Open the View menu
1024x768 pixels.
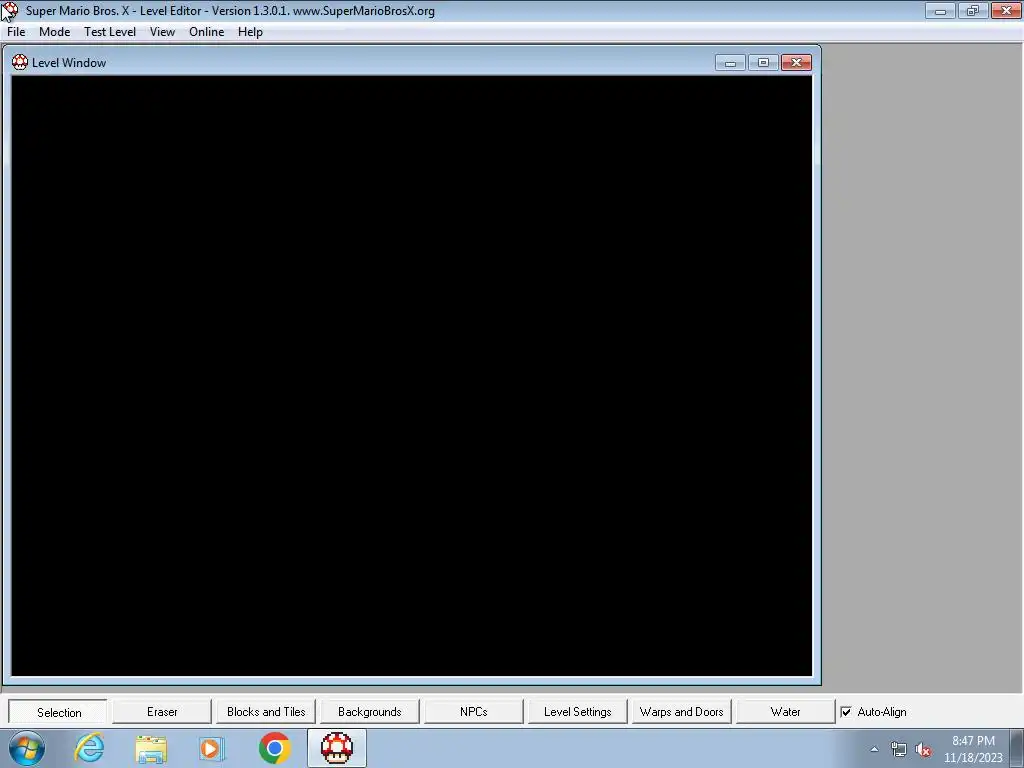click(x=162, y=32)
